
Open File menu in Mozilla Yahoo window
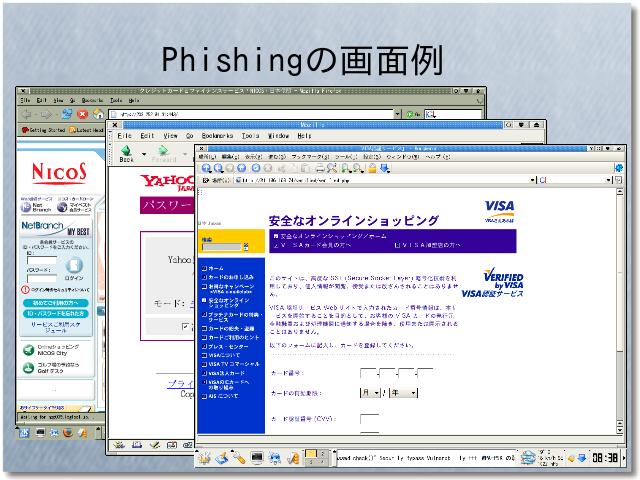(x=124, y=136)
